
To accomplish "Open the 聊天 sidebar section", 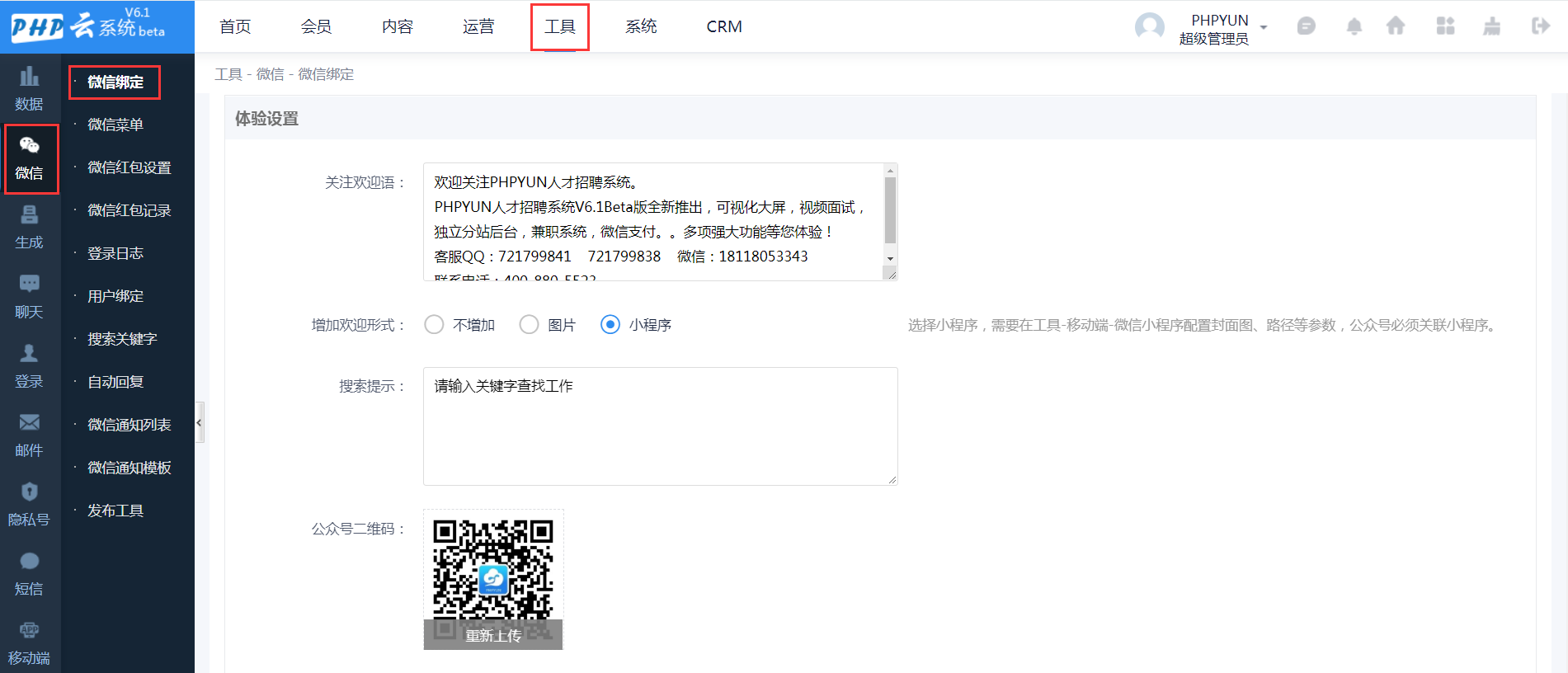I will [x=29, y=297].
